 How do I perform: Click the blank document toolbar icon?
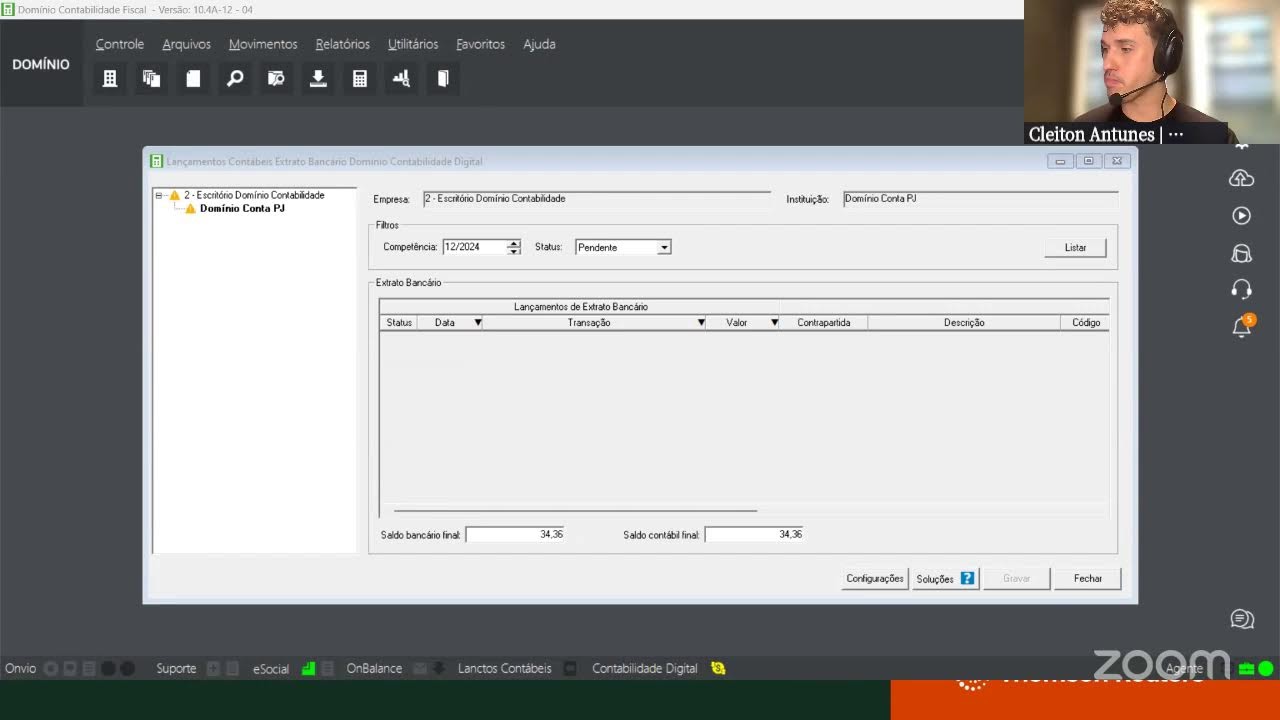(193, 78)
